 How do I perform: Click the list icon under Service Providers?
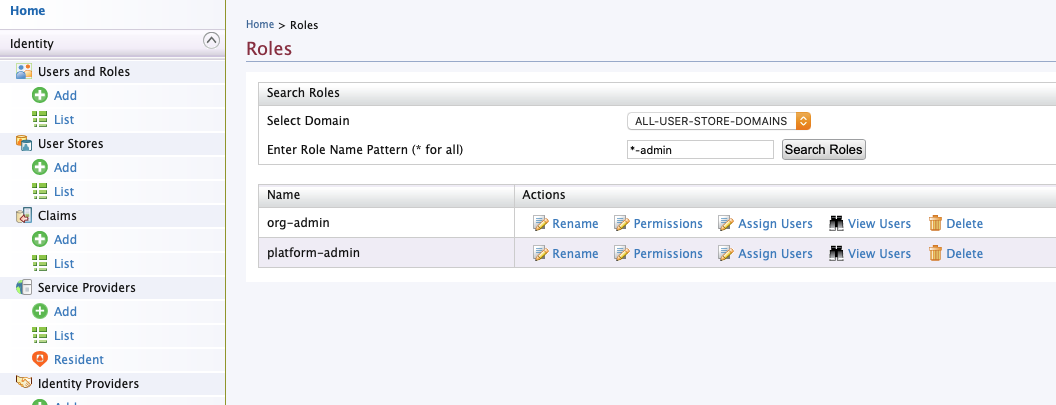tap(40, 336)
